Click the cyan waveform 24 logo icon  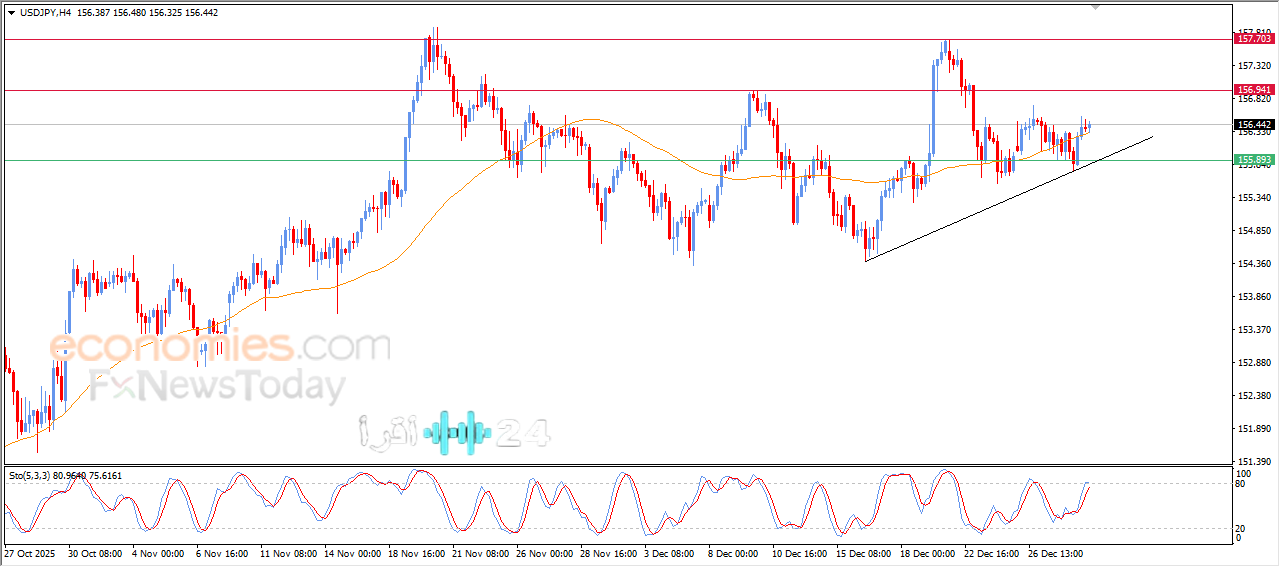tap(458, 432)
